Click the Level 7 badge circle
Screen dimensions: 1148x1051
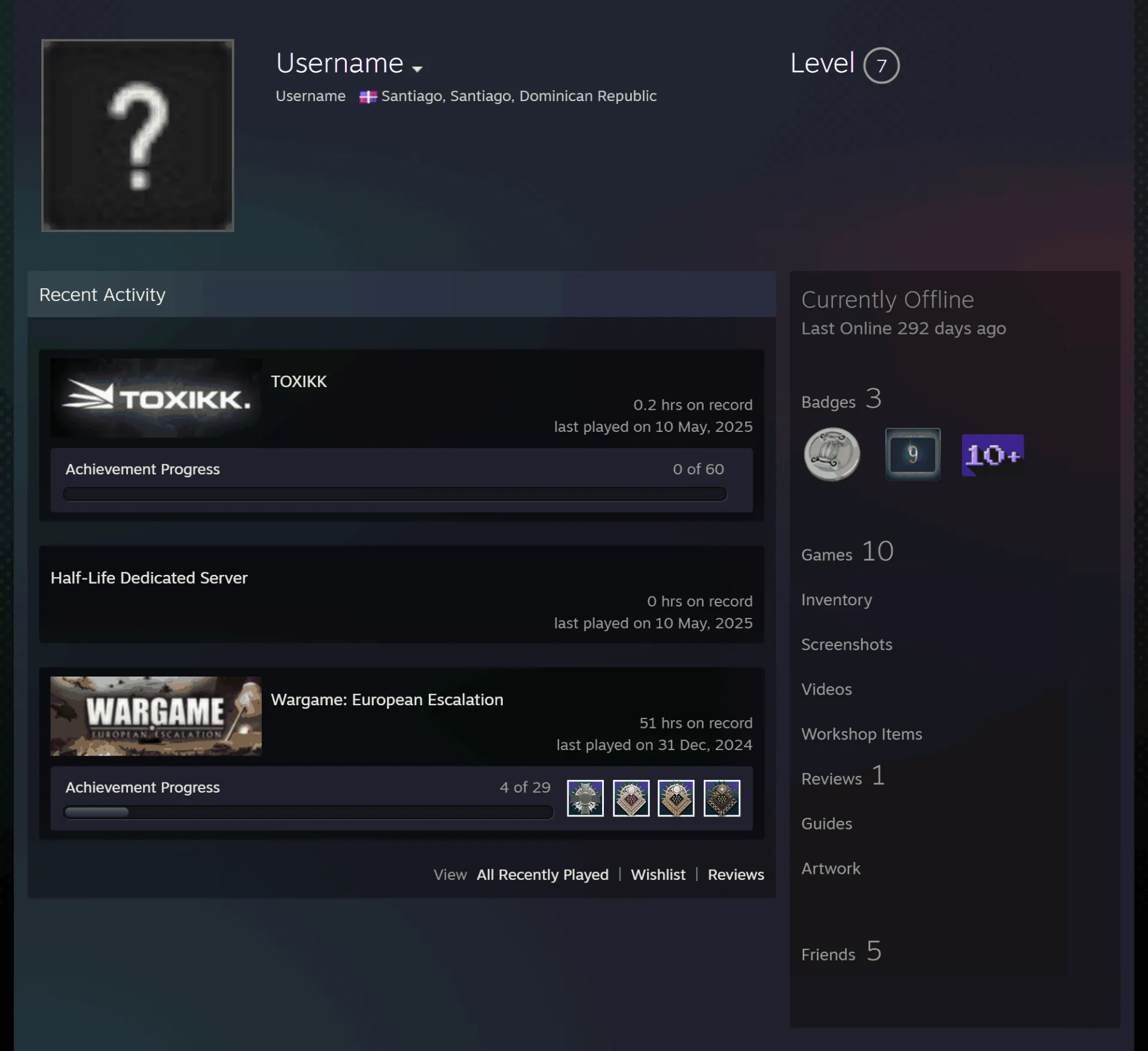(x=881, y=65)
